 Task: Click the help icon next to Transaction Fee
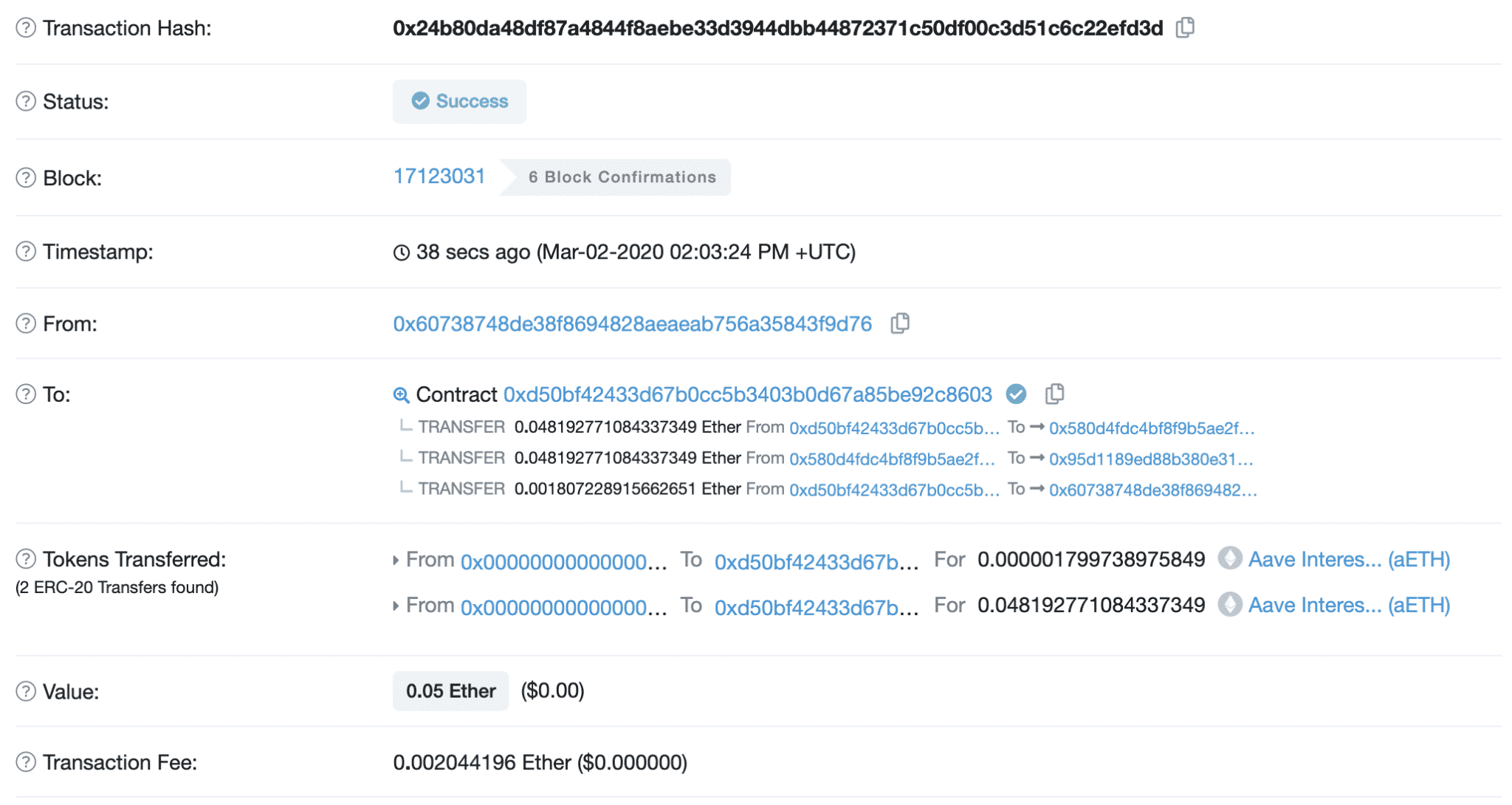(26, 762)
